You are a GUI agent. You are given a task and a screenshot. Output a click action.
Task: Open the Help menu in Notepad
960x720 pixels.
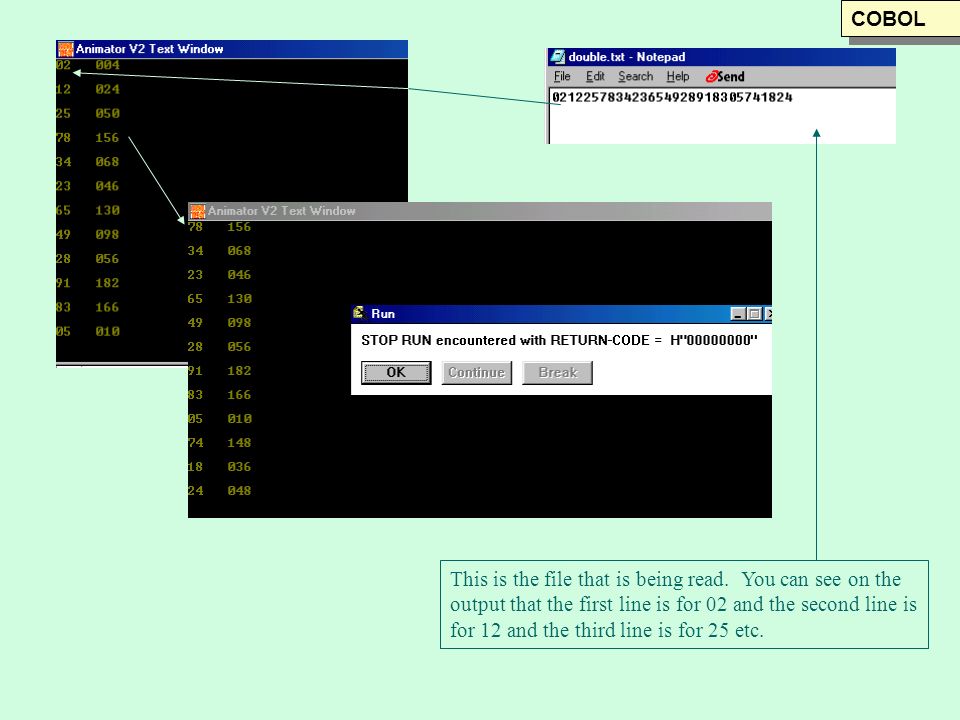pos(678,77)
